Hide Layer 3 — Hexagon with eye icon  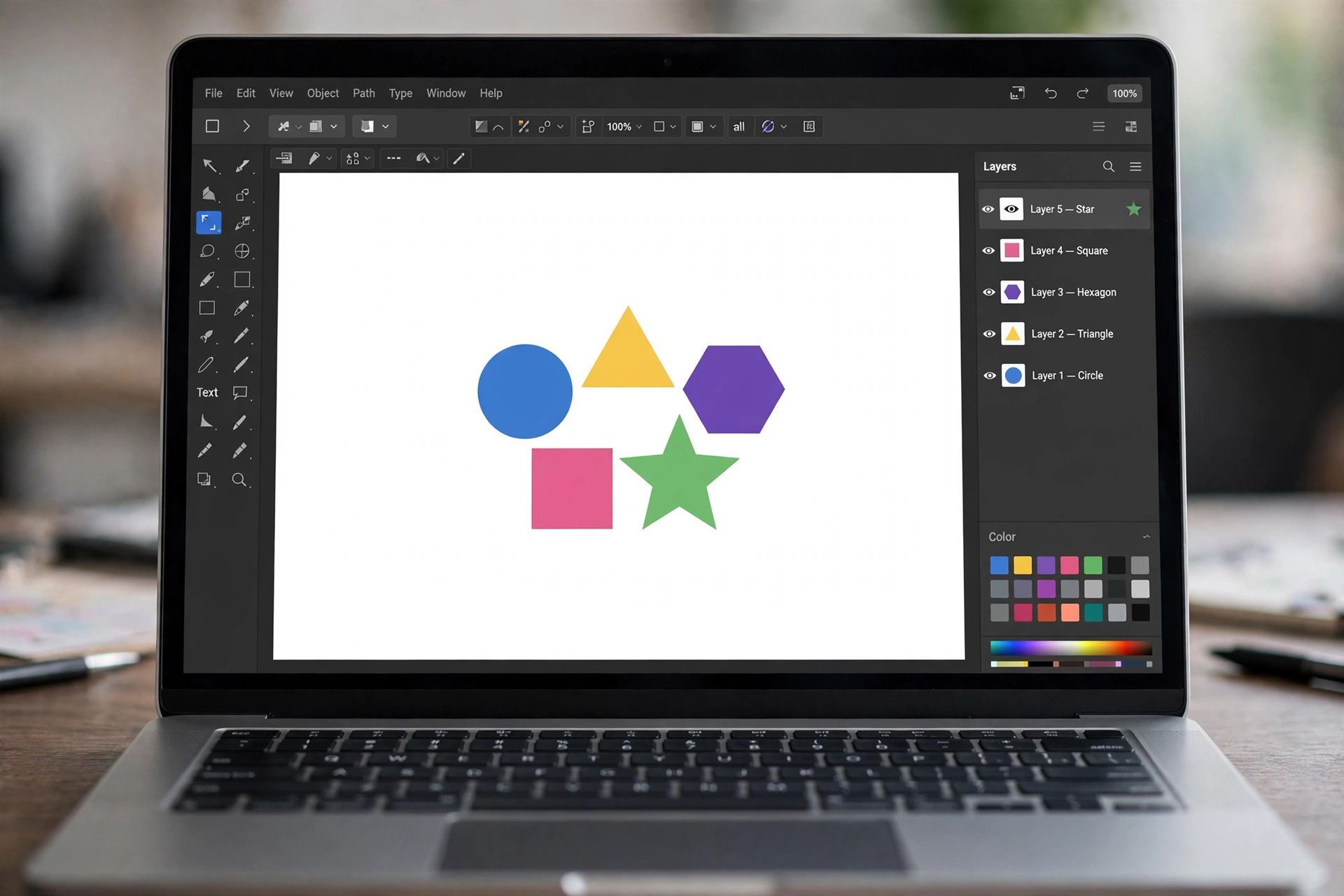pos(989,292)
